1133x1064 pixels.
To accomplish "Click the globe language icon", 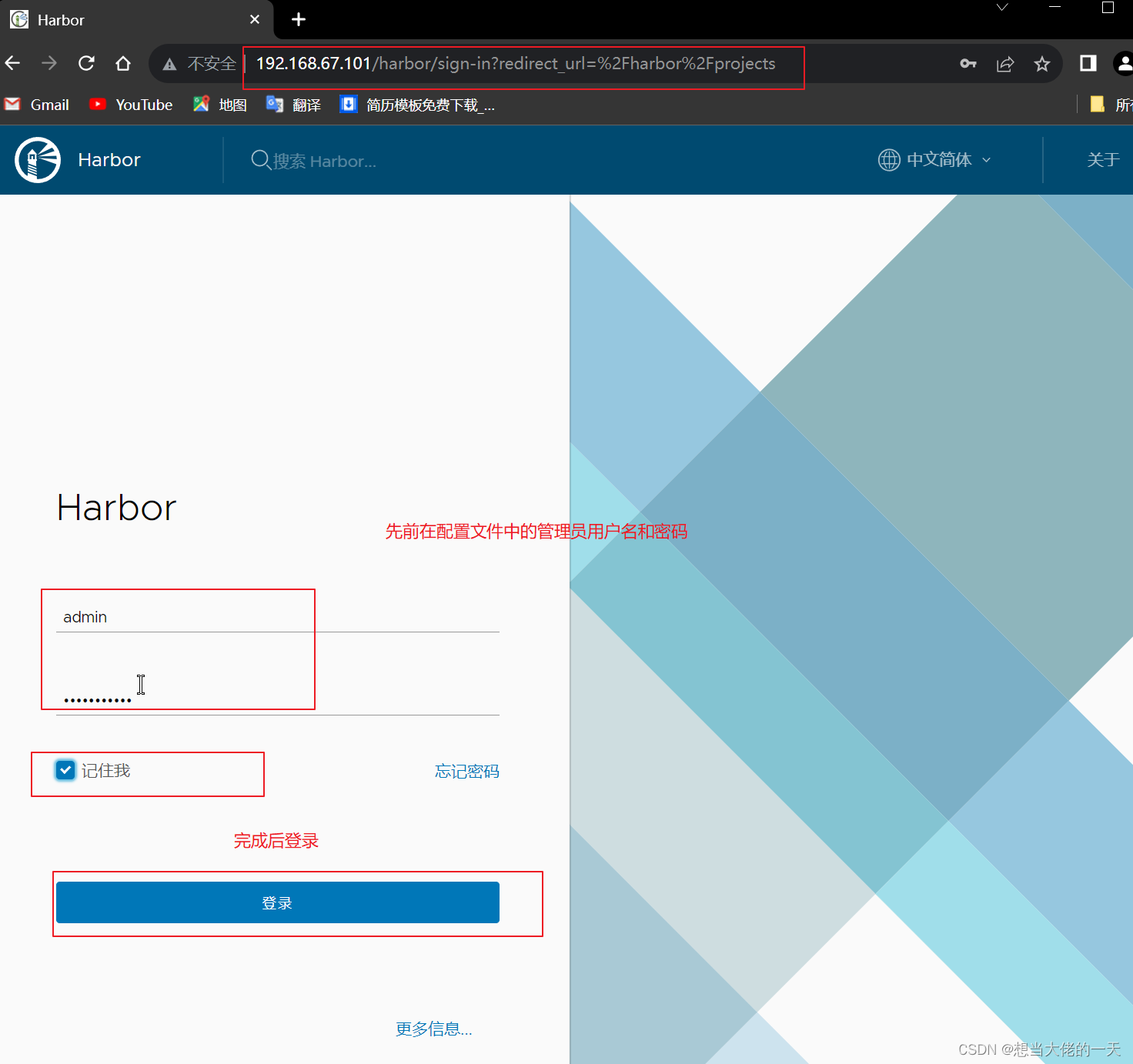I will pos(889,160).
